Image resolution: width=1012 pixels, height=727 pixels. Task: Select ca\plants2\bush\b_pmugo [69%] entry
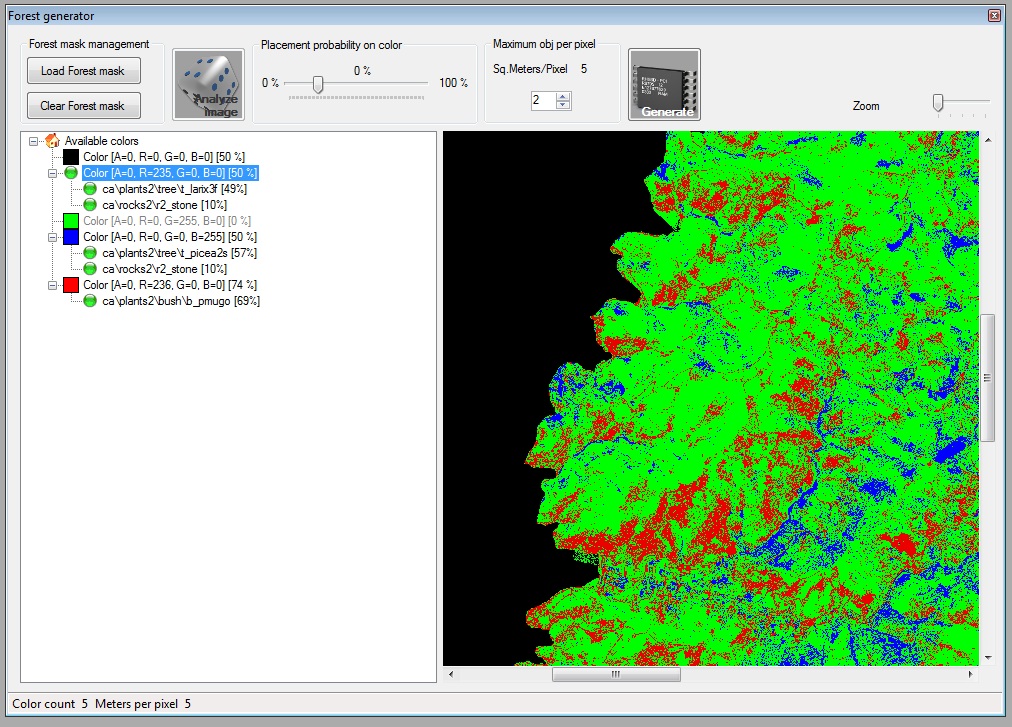point(181,301)
